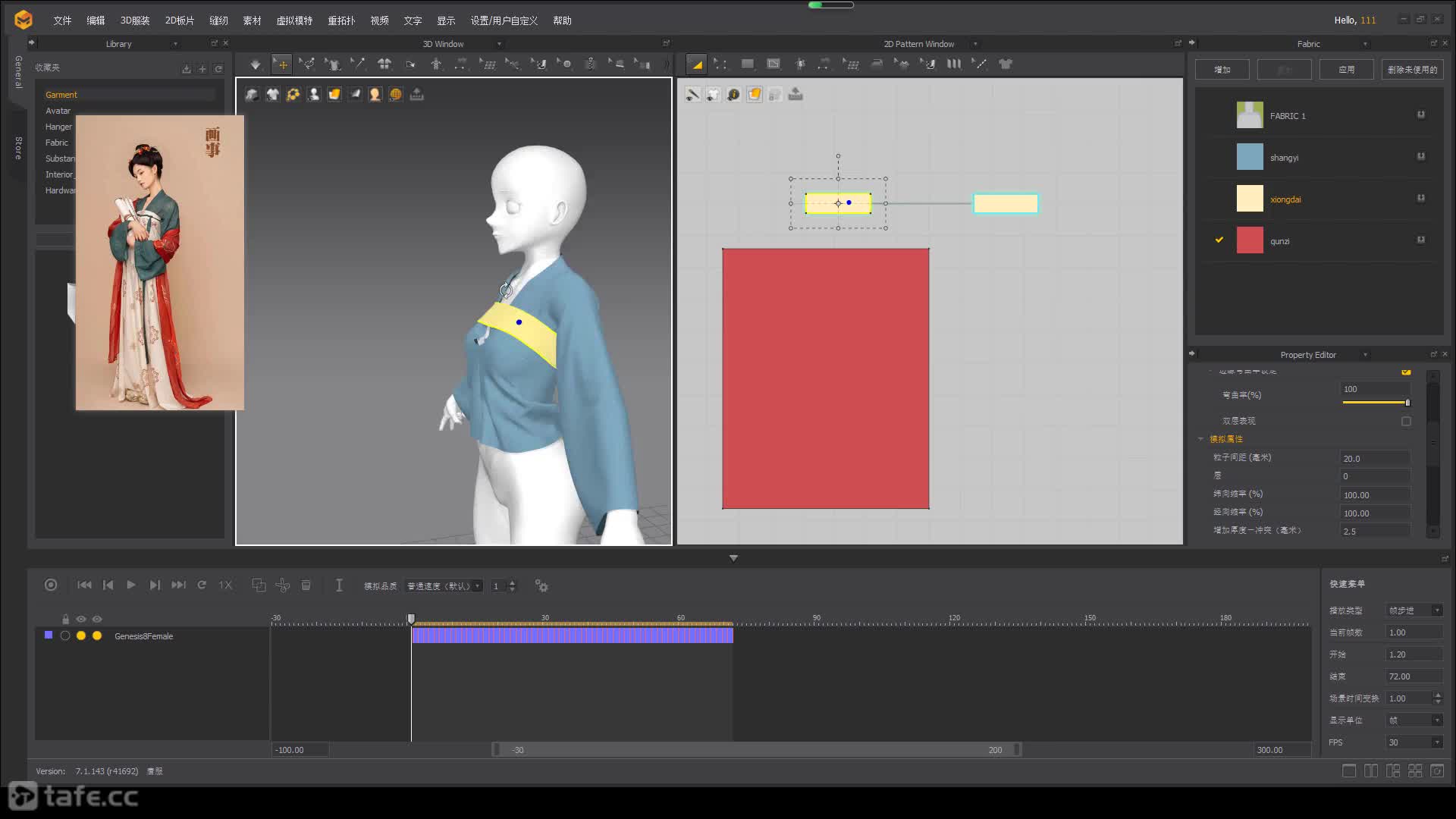Image resolution: width=1456 pixels, height=819 pixels.
Task: Open the 3D服装 menu
Action: (135, 20)
